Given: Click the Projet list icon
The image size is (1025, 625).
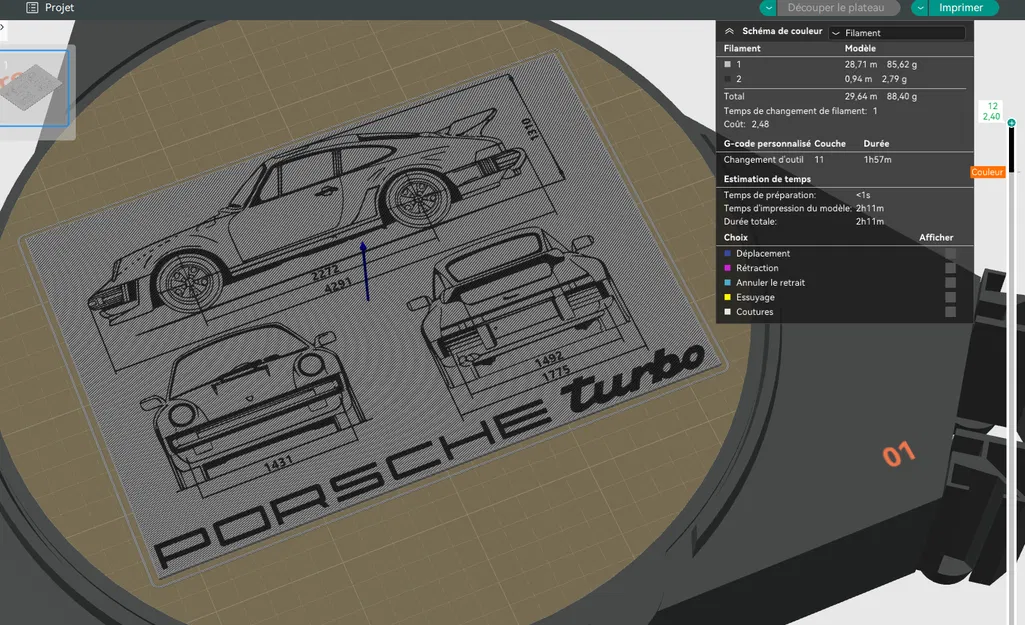Looking at the screenshot, I should coord(32,8).
